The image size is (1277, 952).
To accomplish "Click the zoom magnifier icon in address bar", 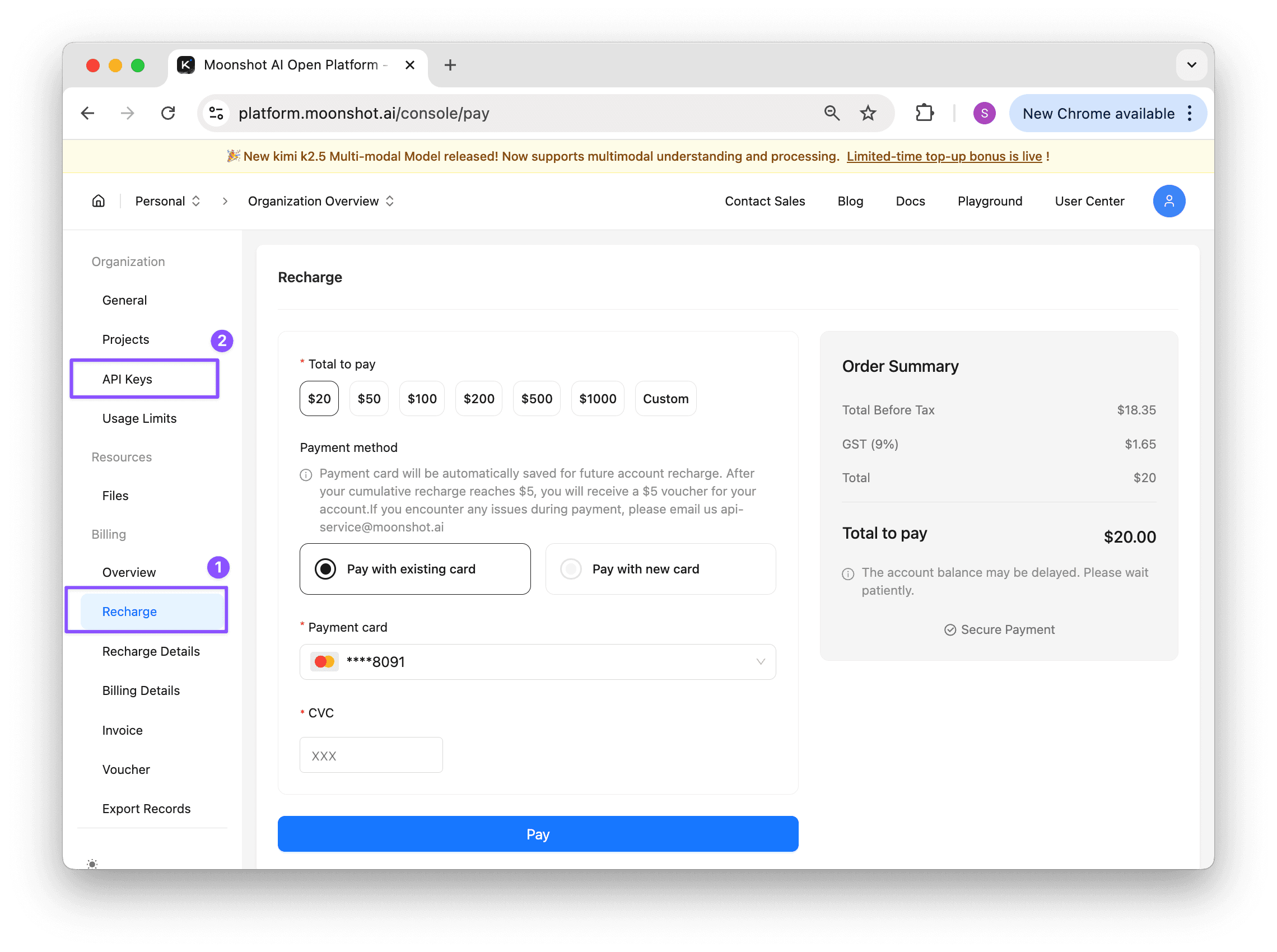I will point(831,113).
